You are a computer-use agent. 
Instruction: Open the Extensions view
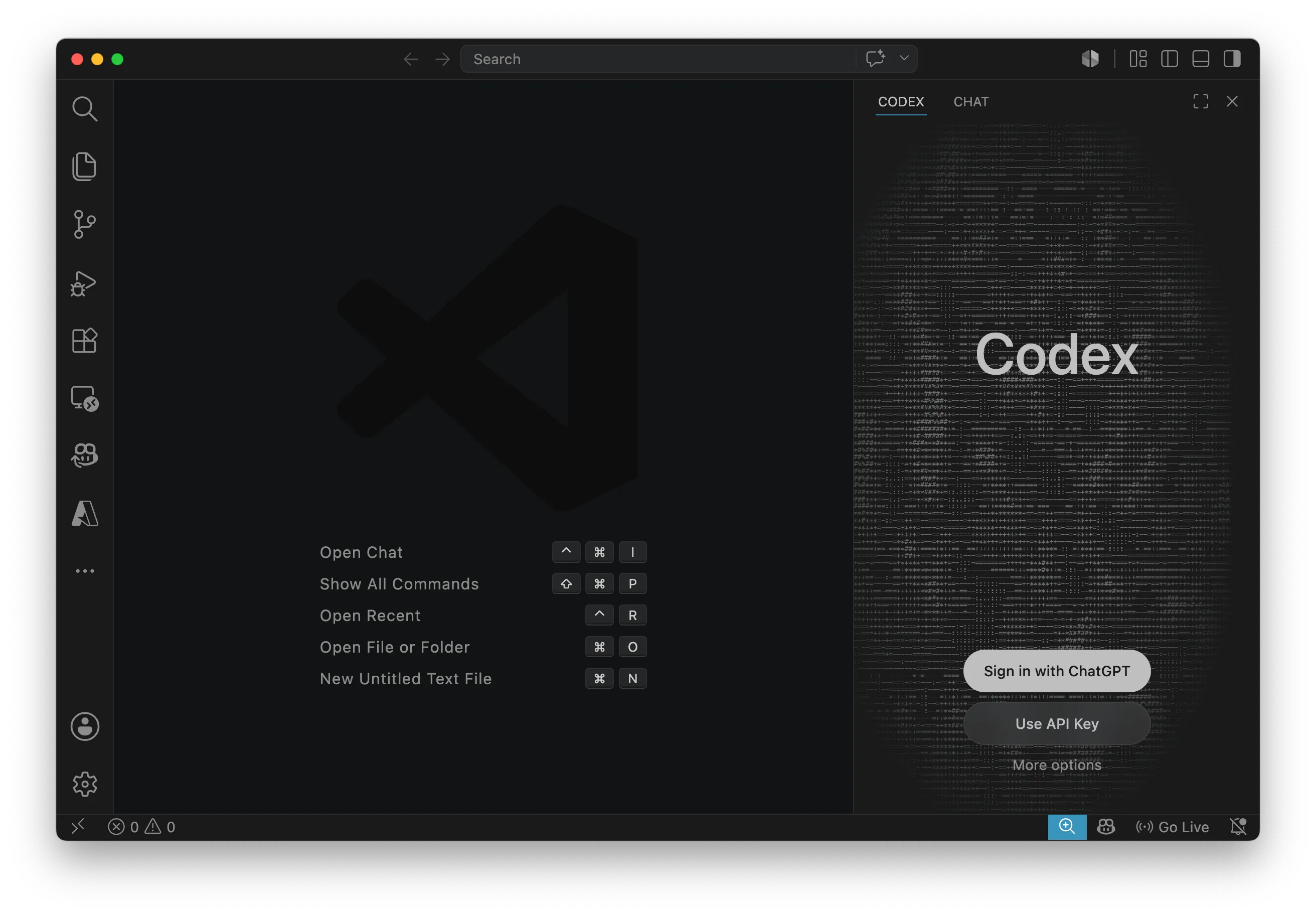pos(85,341)
